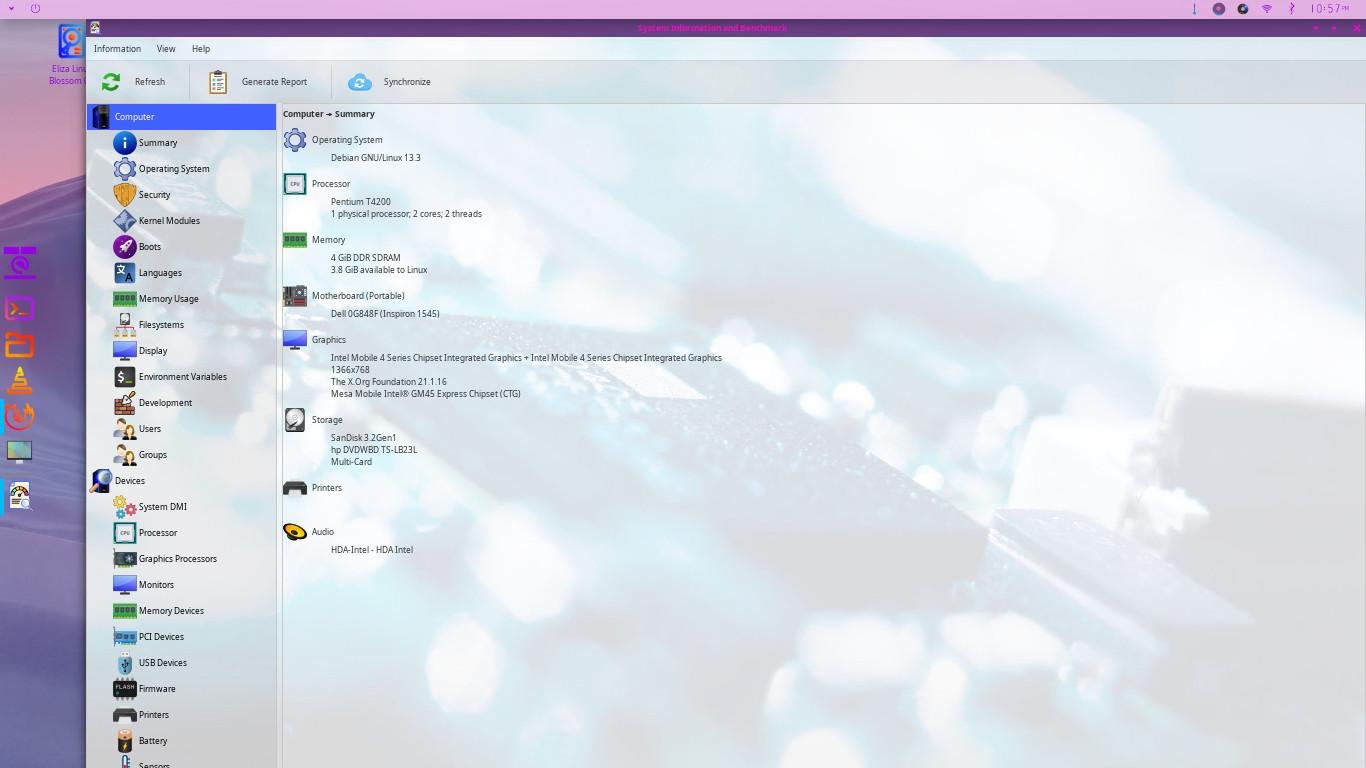Viewport: 1366px width, 768px height.
Task: Click the Audio heading in the summary
Action: [x=323, y=532]
